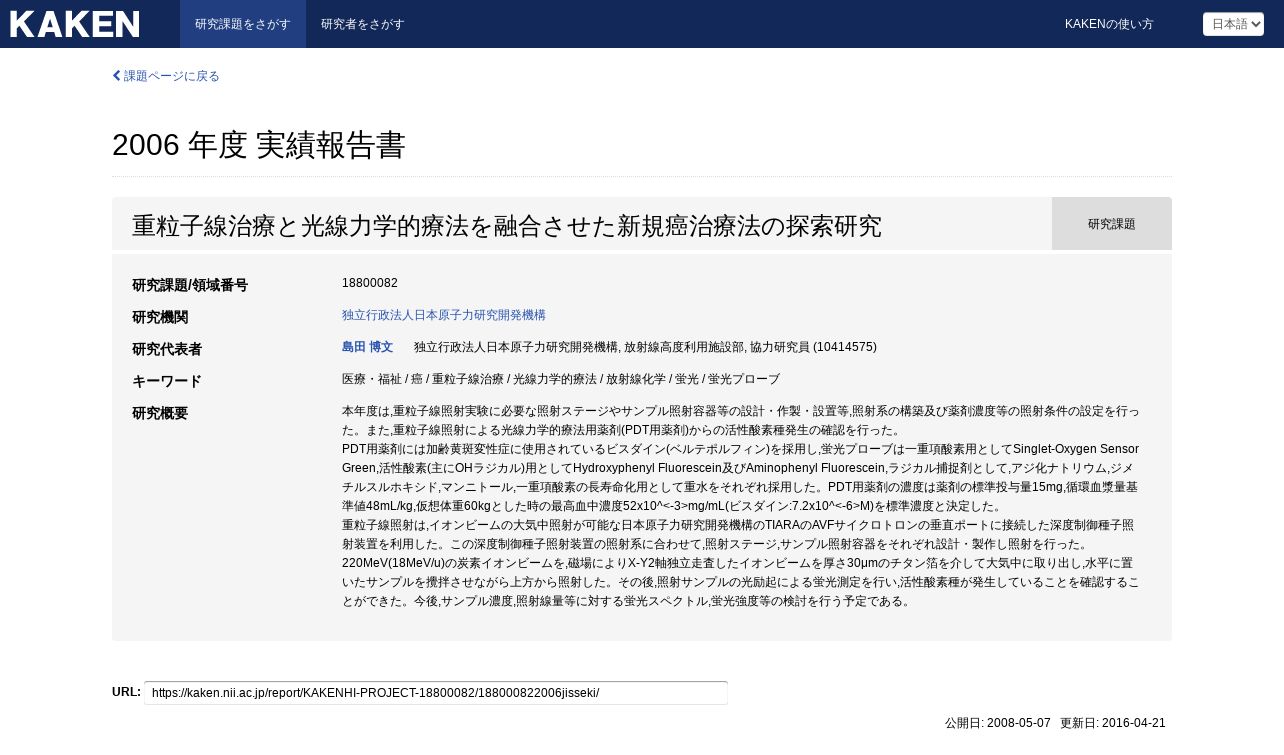Open the 研究課題をさがす tab

(x=243, y=24)
